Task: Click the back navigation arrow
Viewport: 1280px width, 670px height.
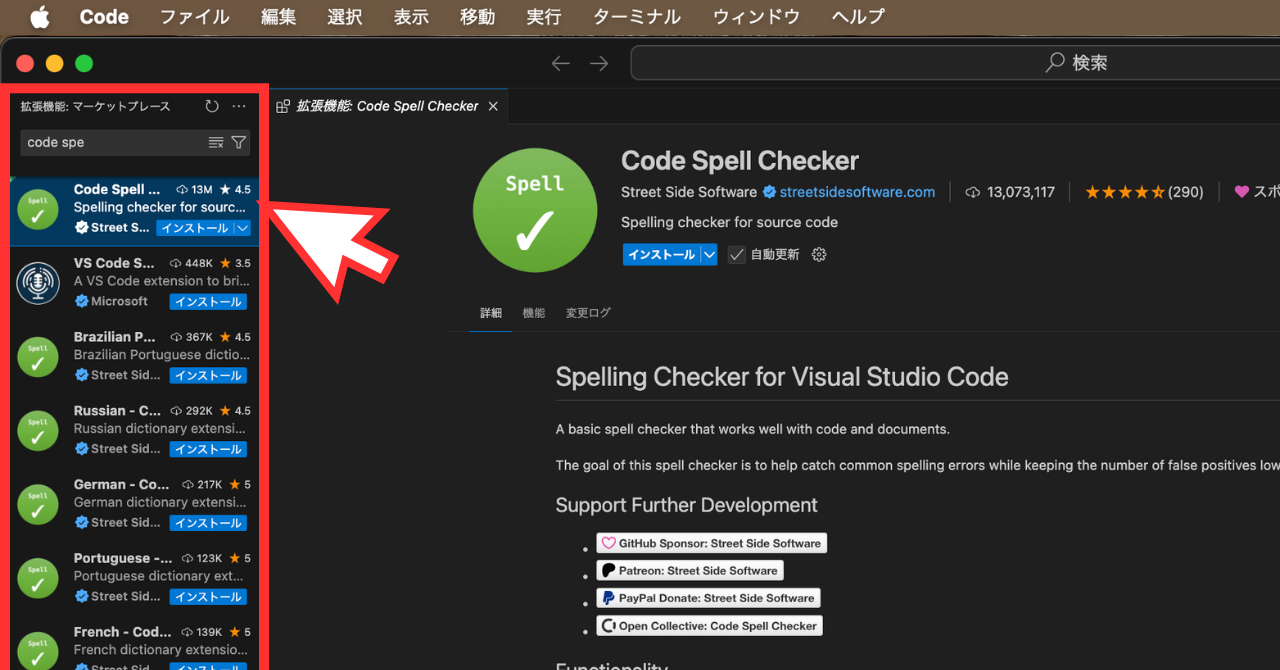Action: [x=561, y=62]
